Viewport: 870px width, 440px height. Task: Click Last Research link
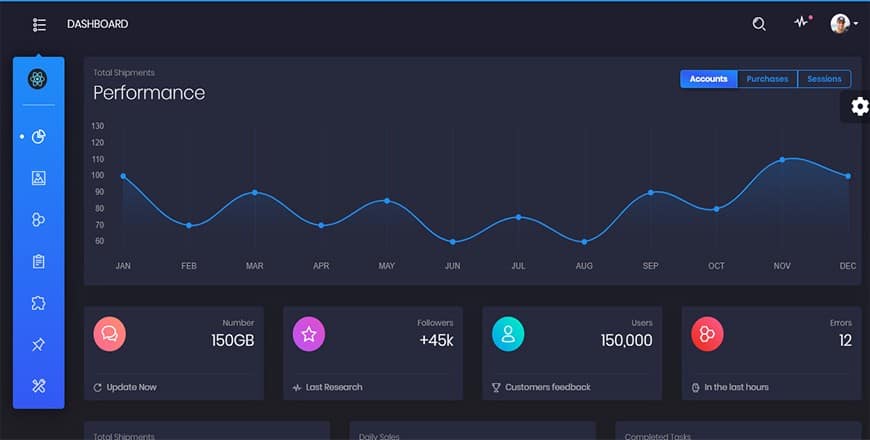(334, 387)
